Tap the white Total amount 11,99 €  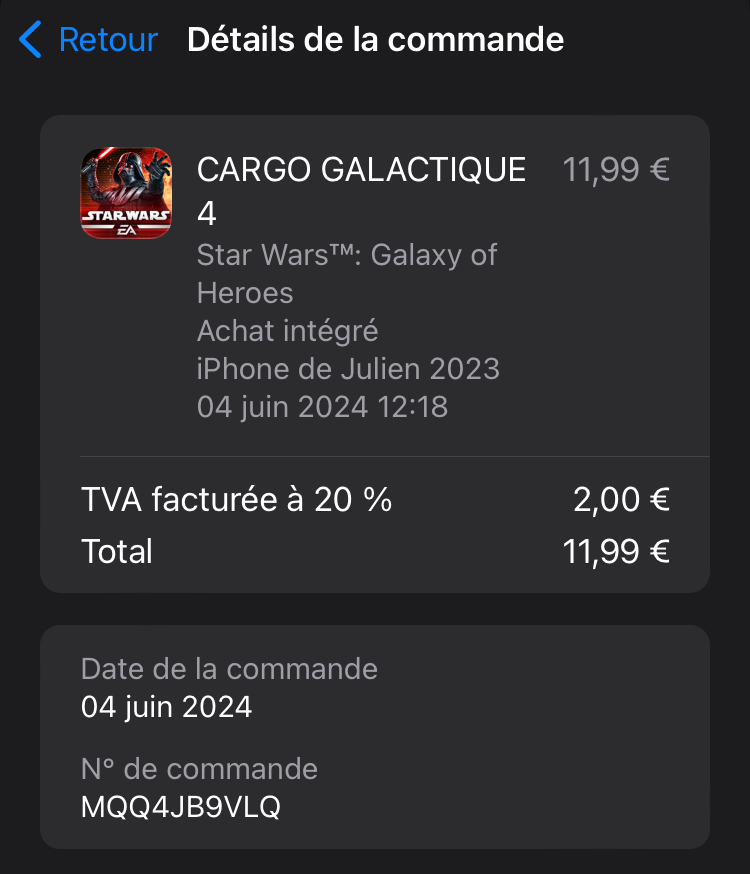pyautogui.click(x=616, y=551)
